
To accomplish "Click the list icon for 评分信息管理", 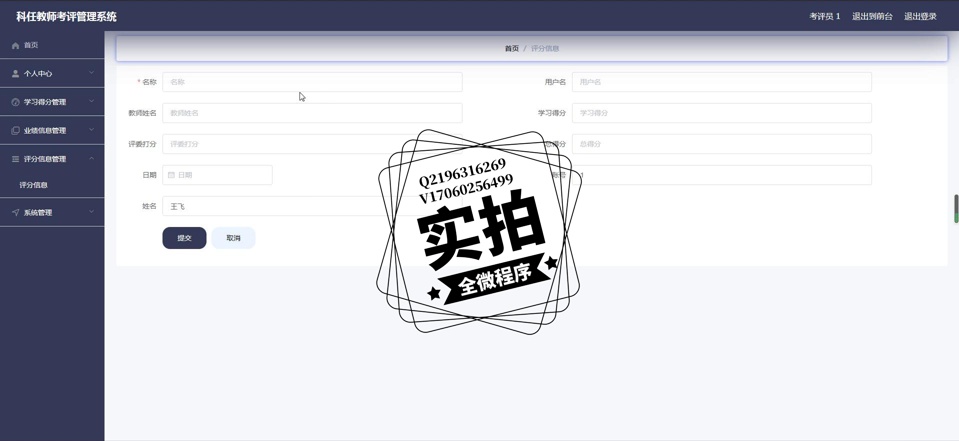I will coord(15,159).
